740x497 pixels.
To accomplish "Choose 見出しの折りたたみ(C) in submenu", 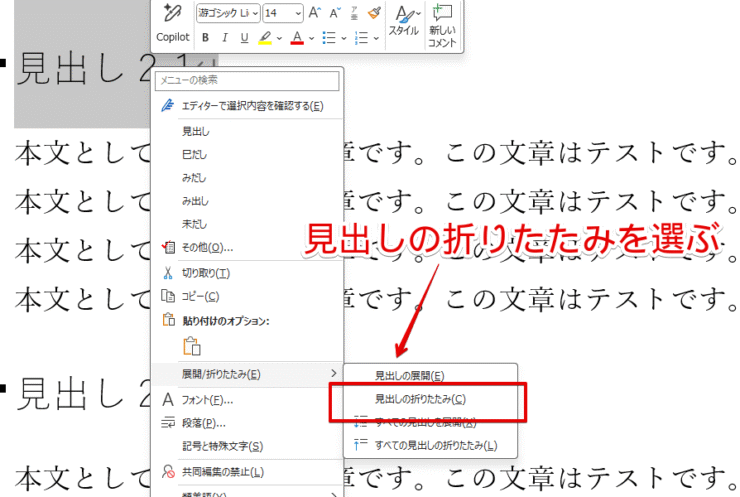I will [430, 399].
